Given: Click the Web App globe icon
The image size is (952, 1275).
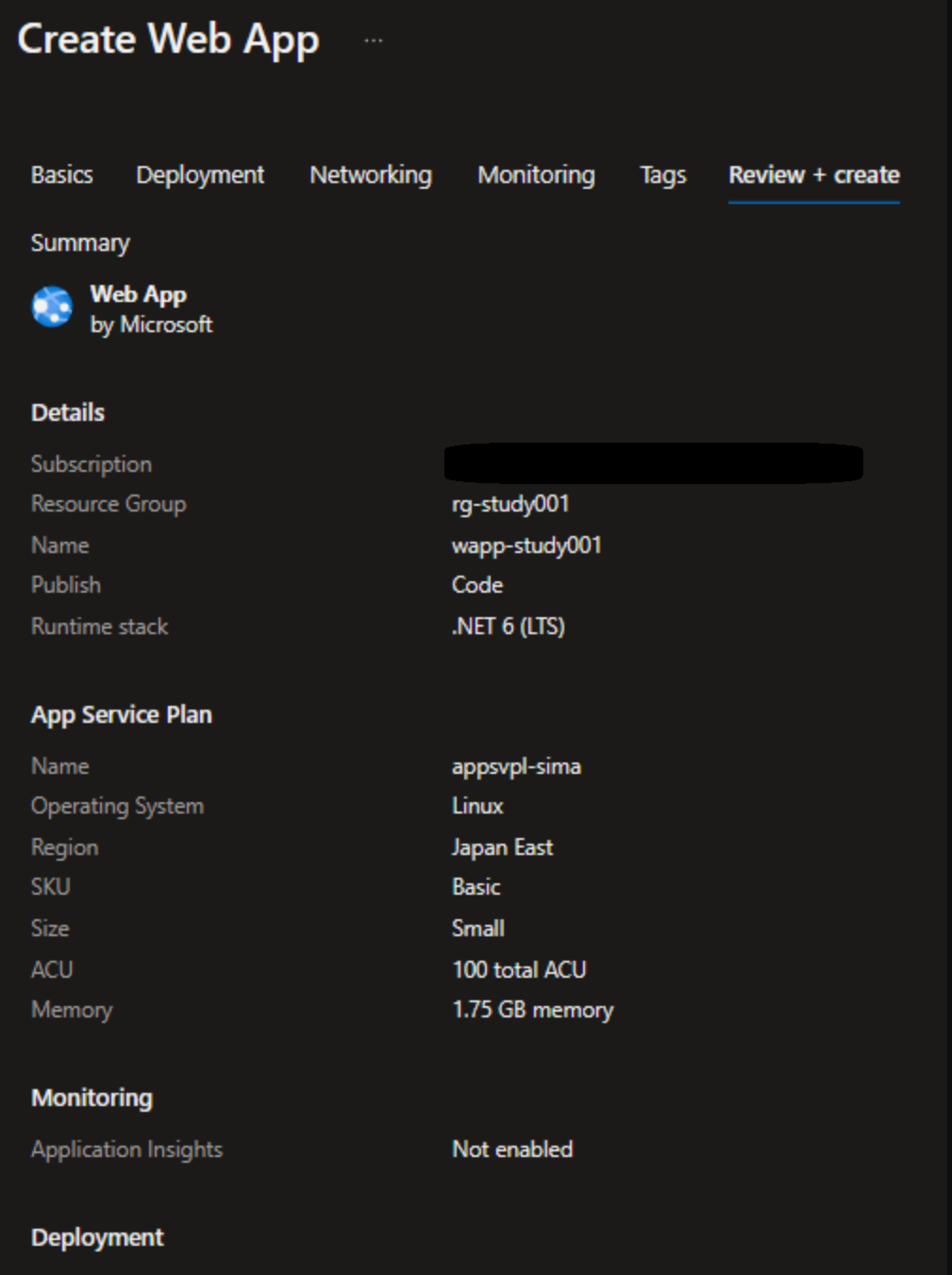Looking at the screenshot, I should [52, 307].
